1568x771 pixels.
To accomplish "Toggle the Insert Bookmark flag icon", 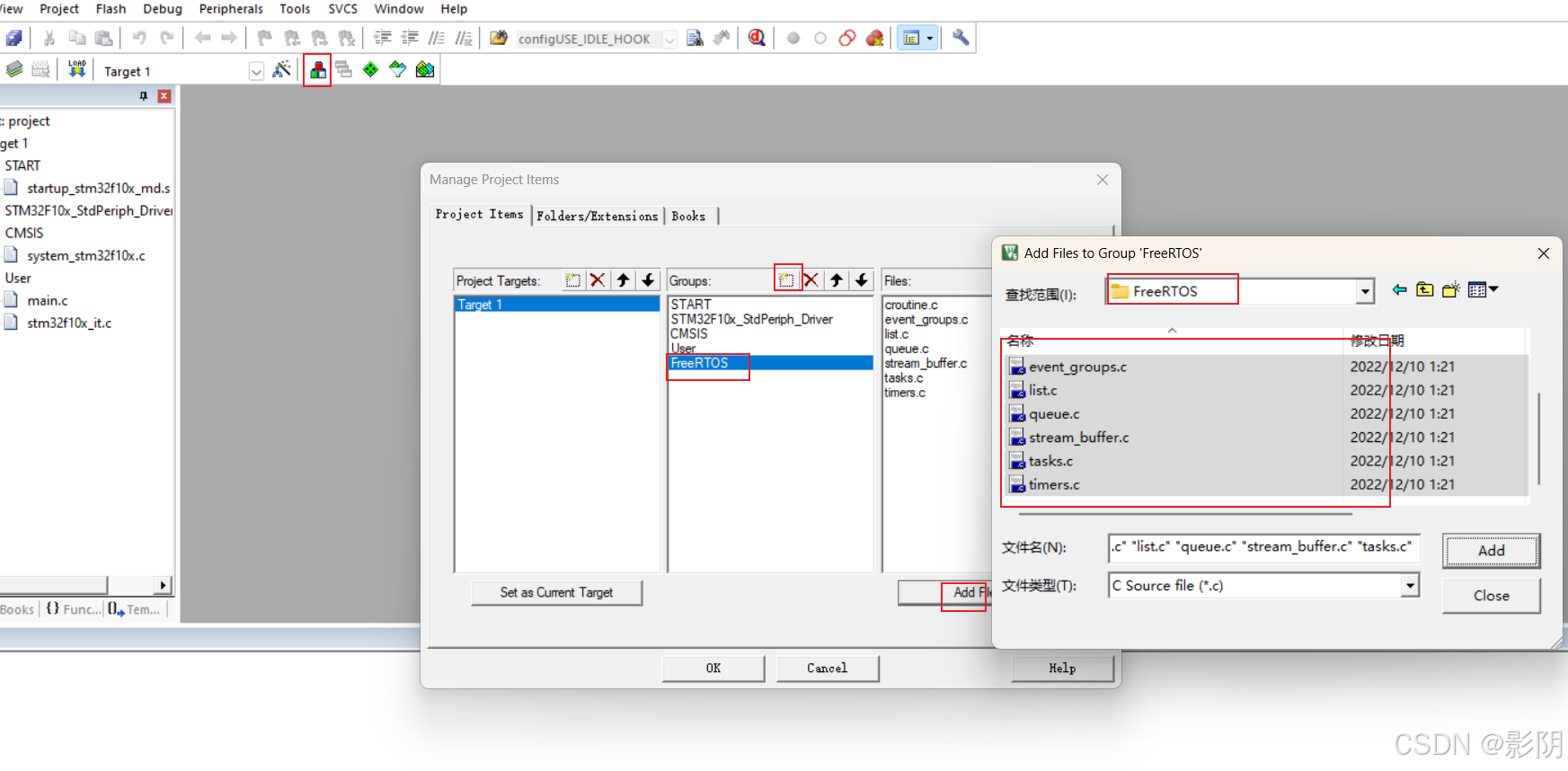I will [x=264, y=38].
